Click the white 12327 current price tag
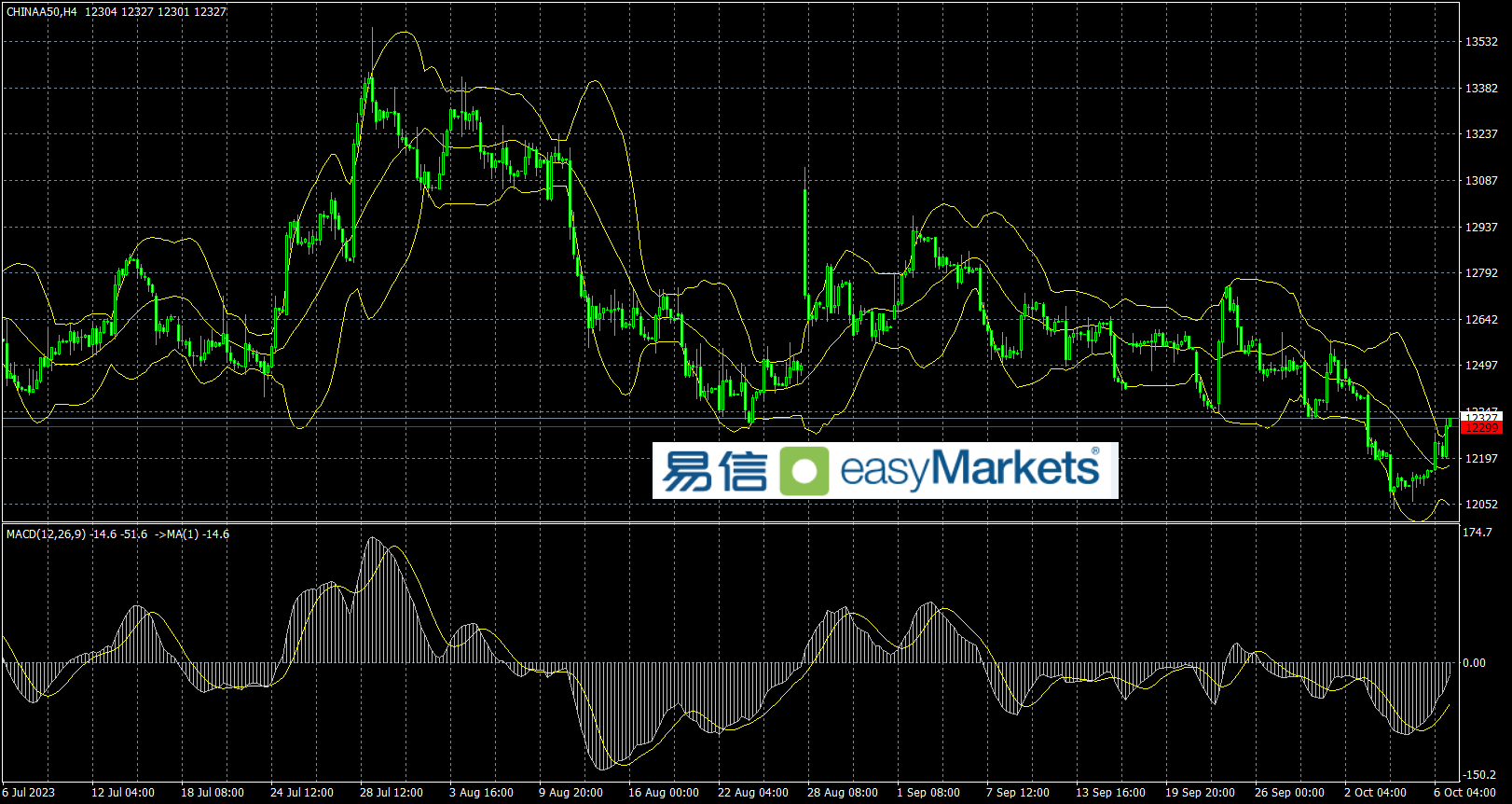The height and width of the screenshot is (804, 1512). (1481, 417)
